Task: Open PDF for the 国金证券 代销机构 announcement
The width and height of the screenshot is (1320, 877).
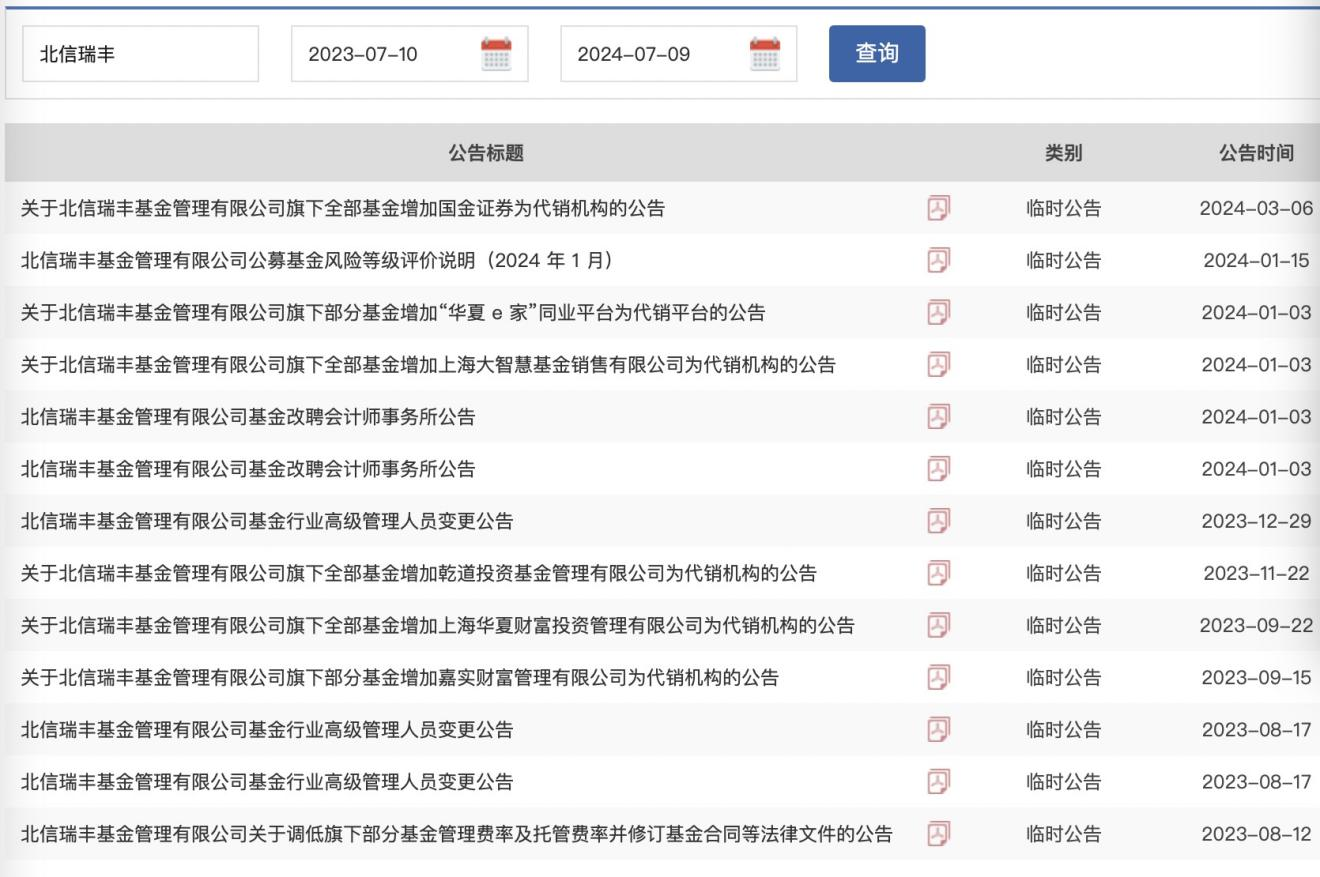Action: coord(938,208)
